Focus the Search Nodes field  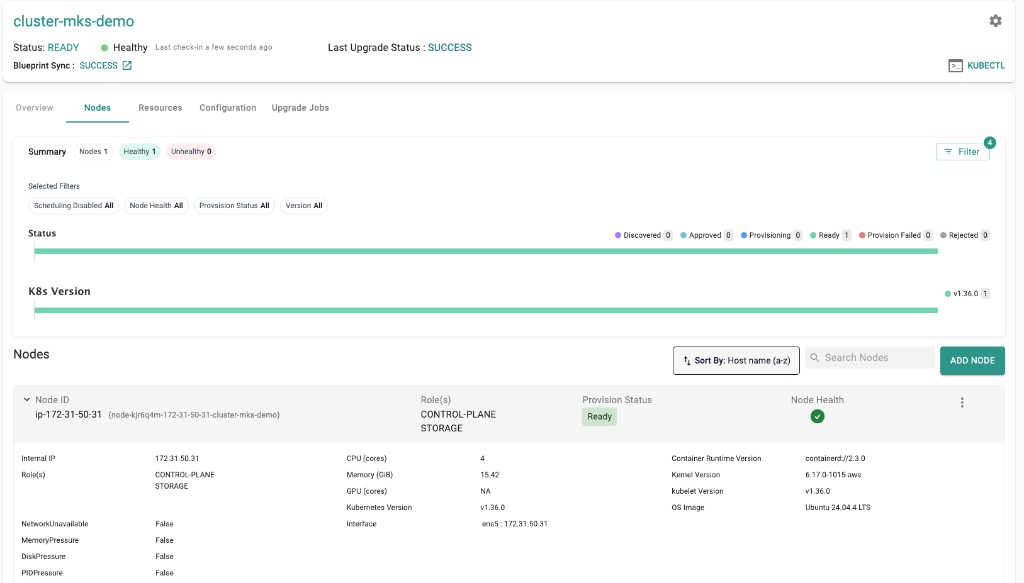pos(870,357)
